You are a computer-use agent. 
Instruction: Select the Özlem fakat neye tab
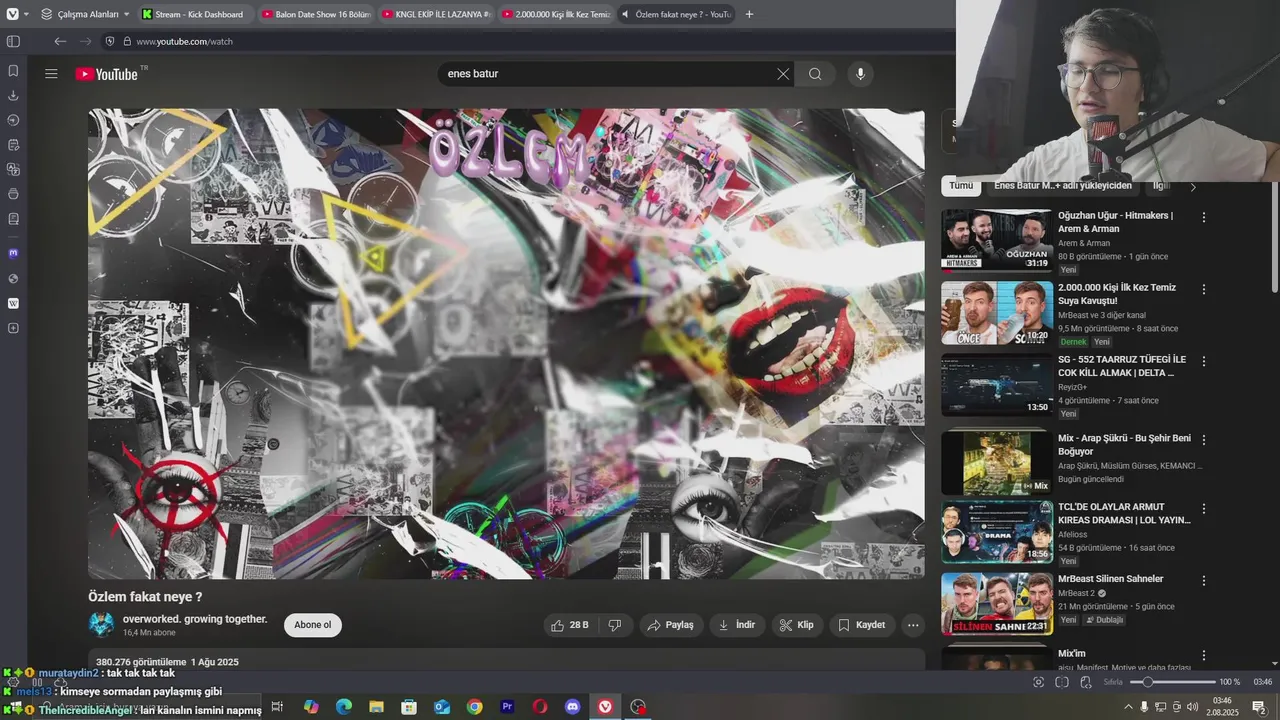click(676, 14)
